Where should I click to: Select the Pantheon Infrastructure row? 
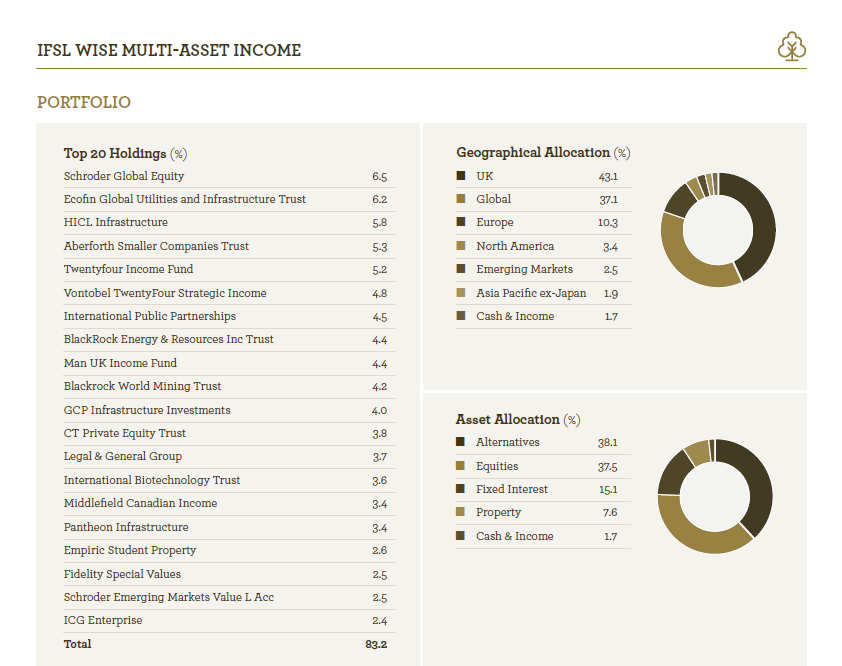[229, 527]
